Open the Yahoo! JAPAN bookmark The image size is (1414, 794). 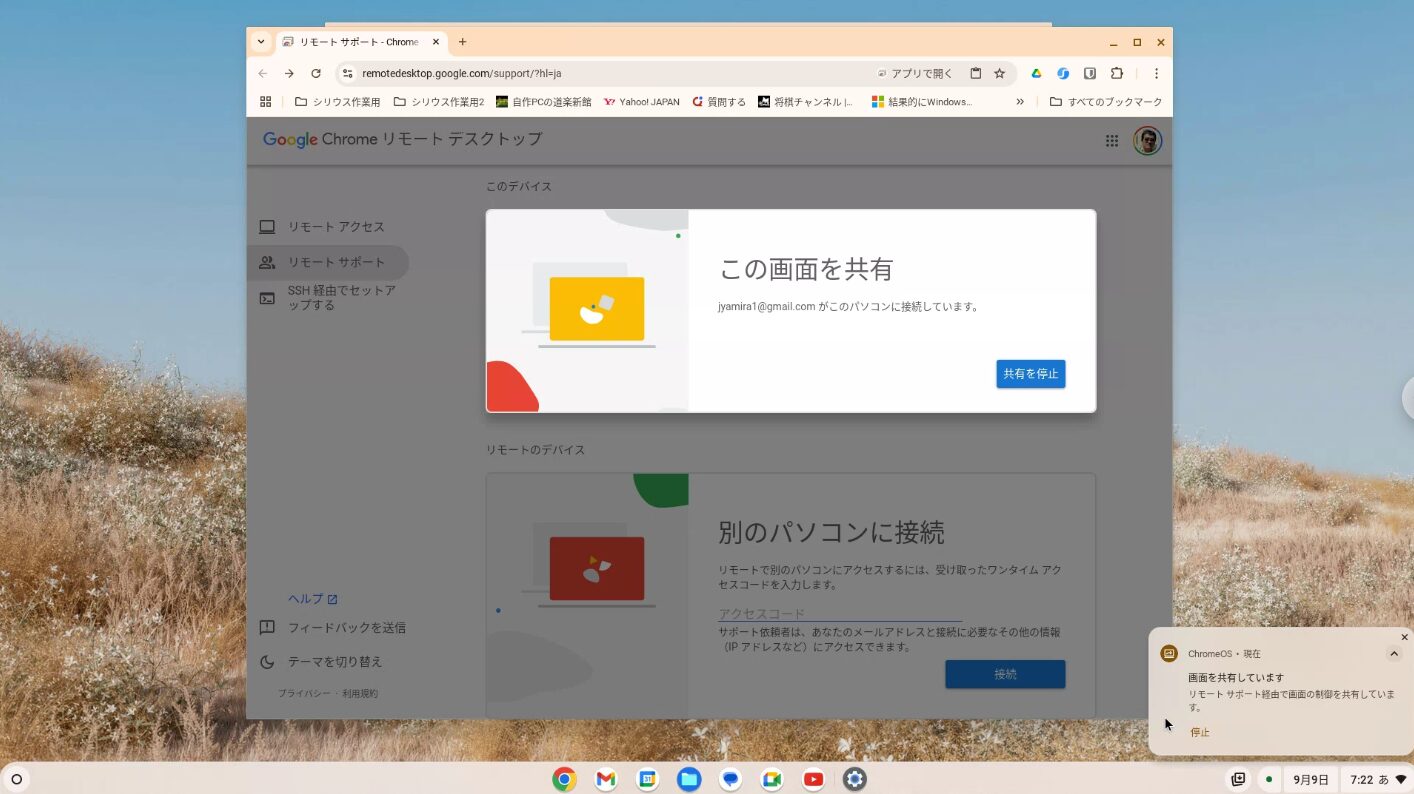[642, 102]
